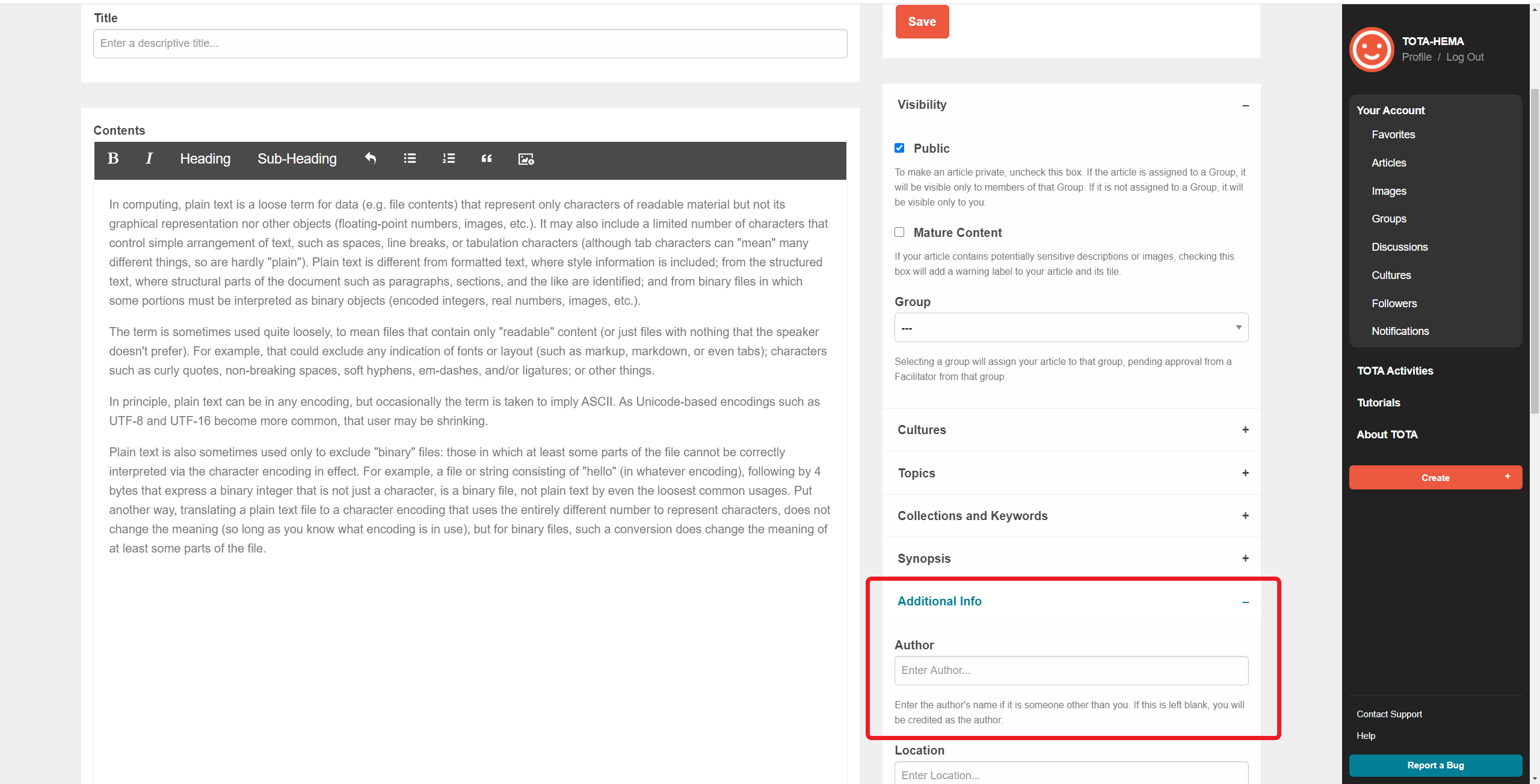
Task: Insert a numbered list
Action: (x=449, y=159)
